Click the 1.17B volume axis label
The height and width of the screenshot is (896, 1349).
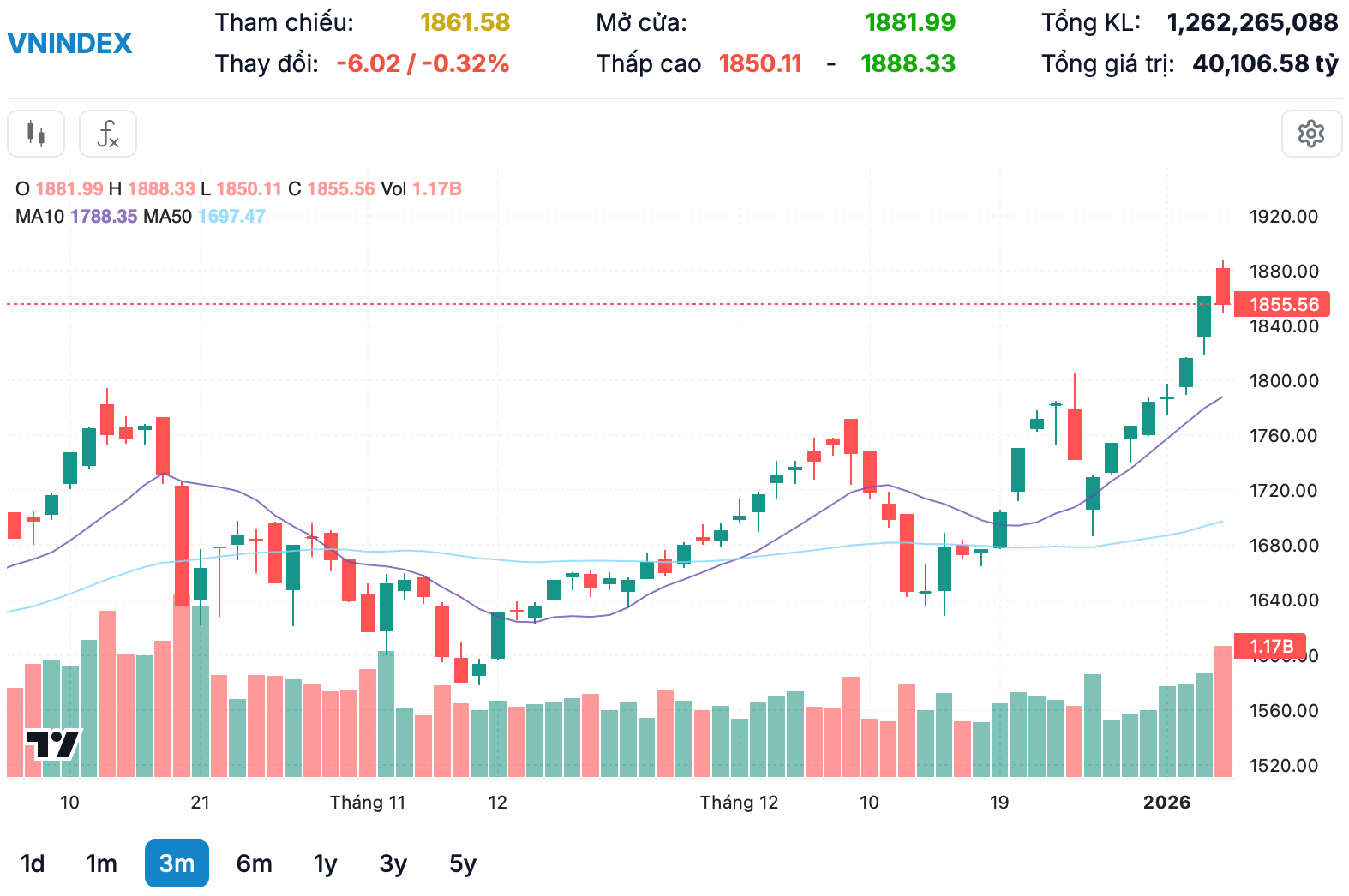point(1270,646)
